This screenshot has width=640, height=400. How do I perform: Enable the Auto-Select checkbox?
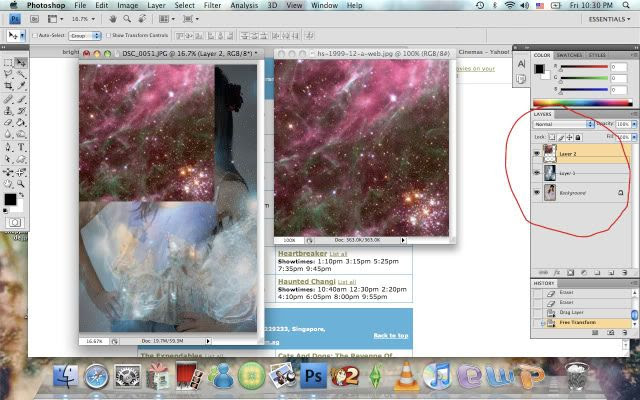[35, 36]
